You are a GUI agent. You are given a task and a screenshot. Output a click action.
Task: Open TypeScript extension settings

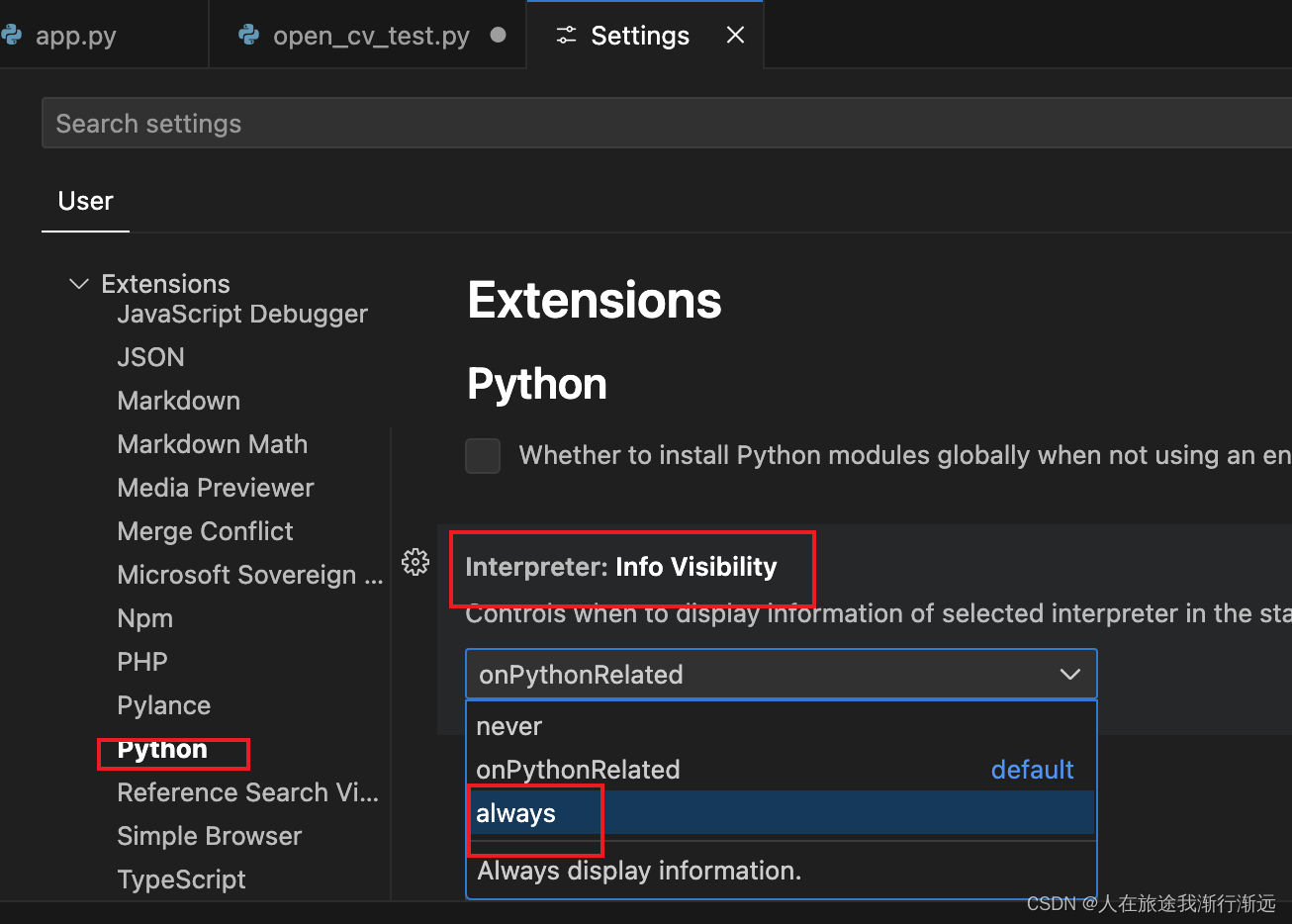181,879
